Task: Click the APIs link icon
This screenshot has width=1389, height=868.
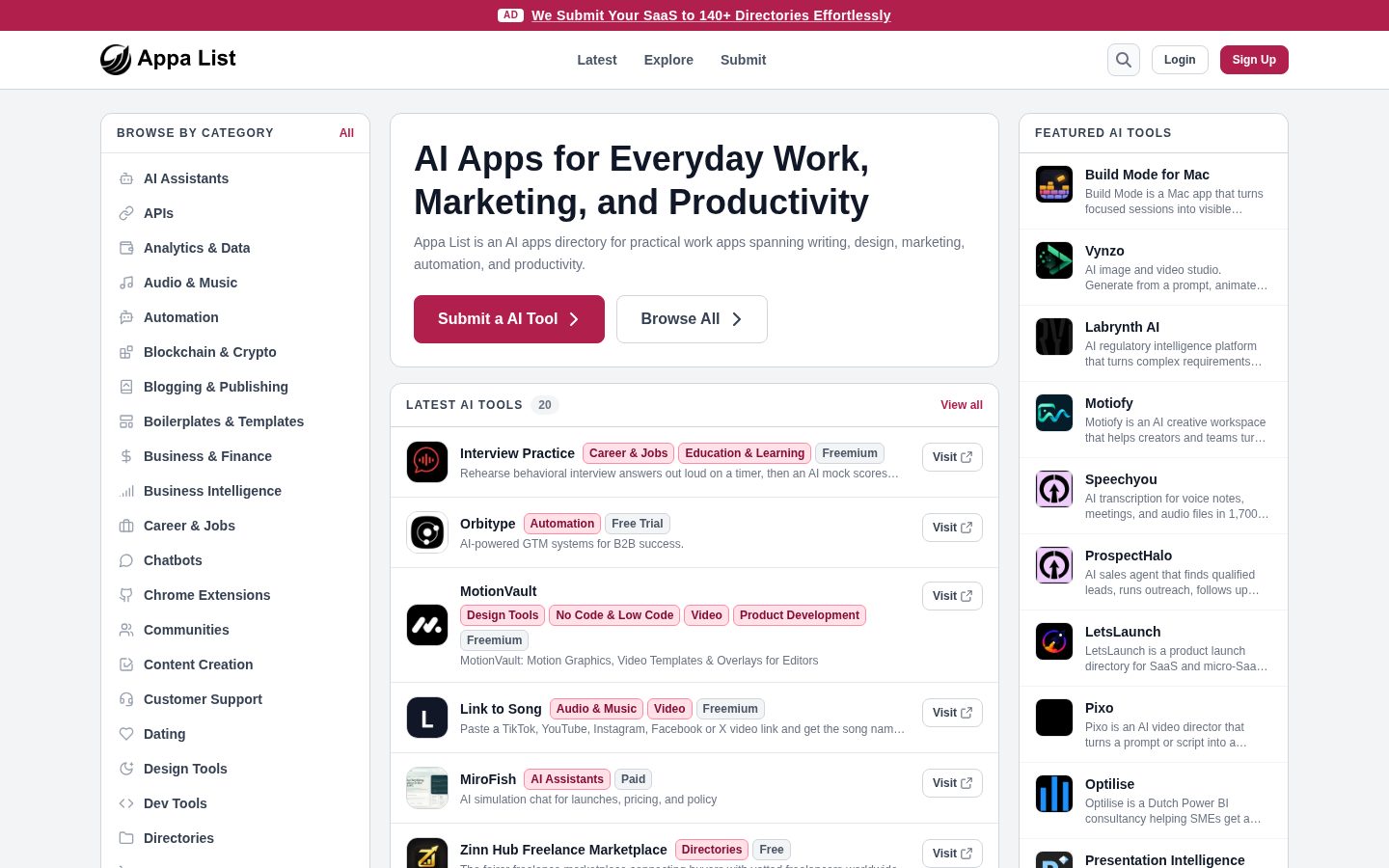Action: point(126,213)
